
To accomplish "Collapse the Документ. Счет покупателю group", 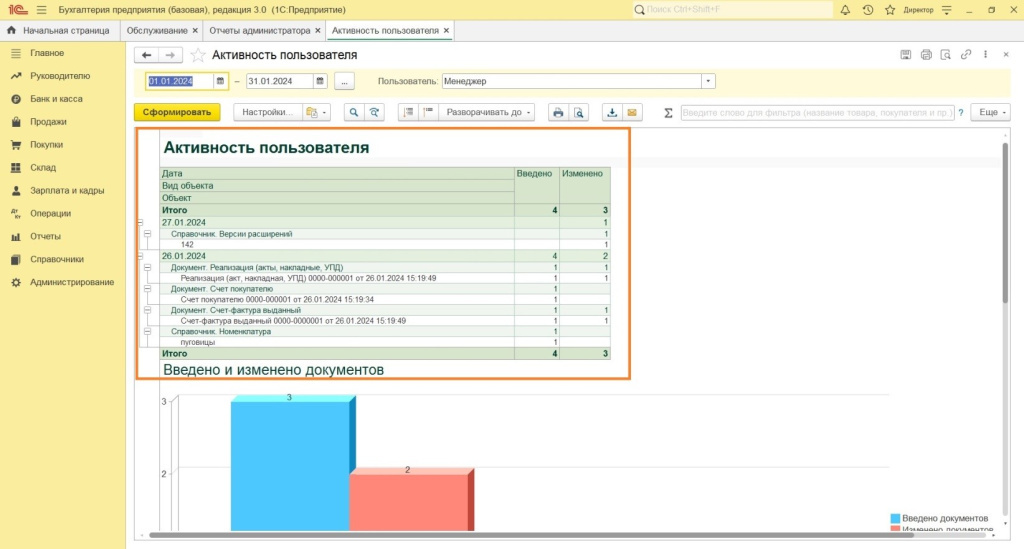I will (146, 288).
